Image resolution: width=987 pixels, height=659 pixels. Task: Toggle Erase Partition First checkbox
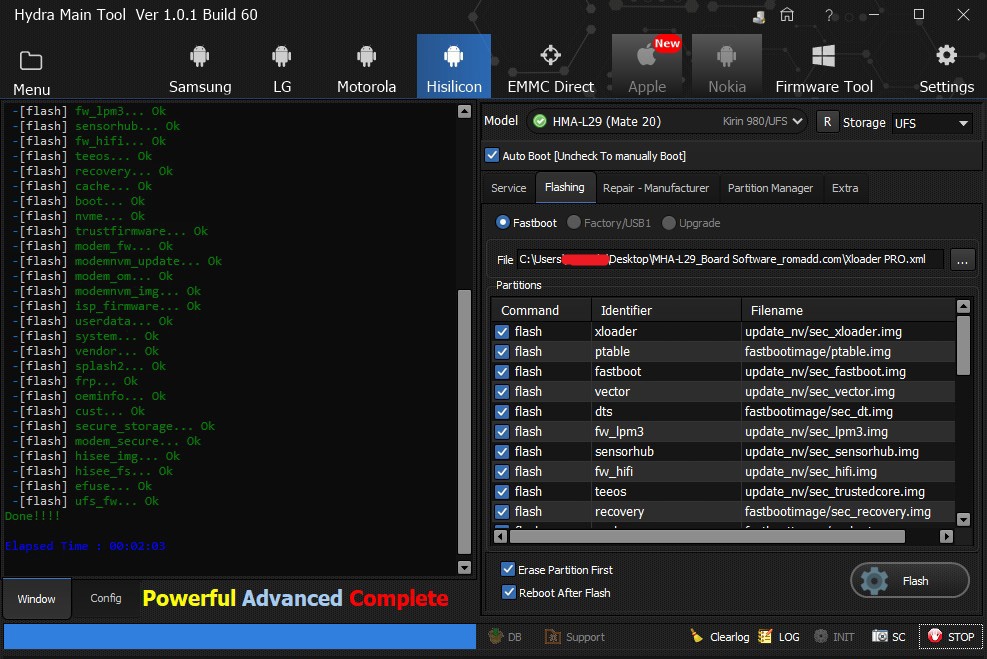tap(507, 570)
